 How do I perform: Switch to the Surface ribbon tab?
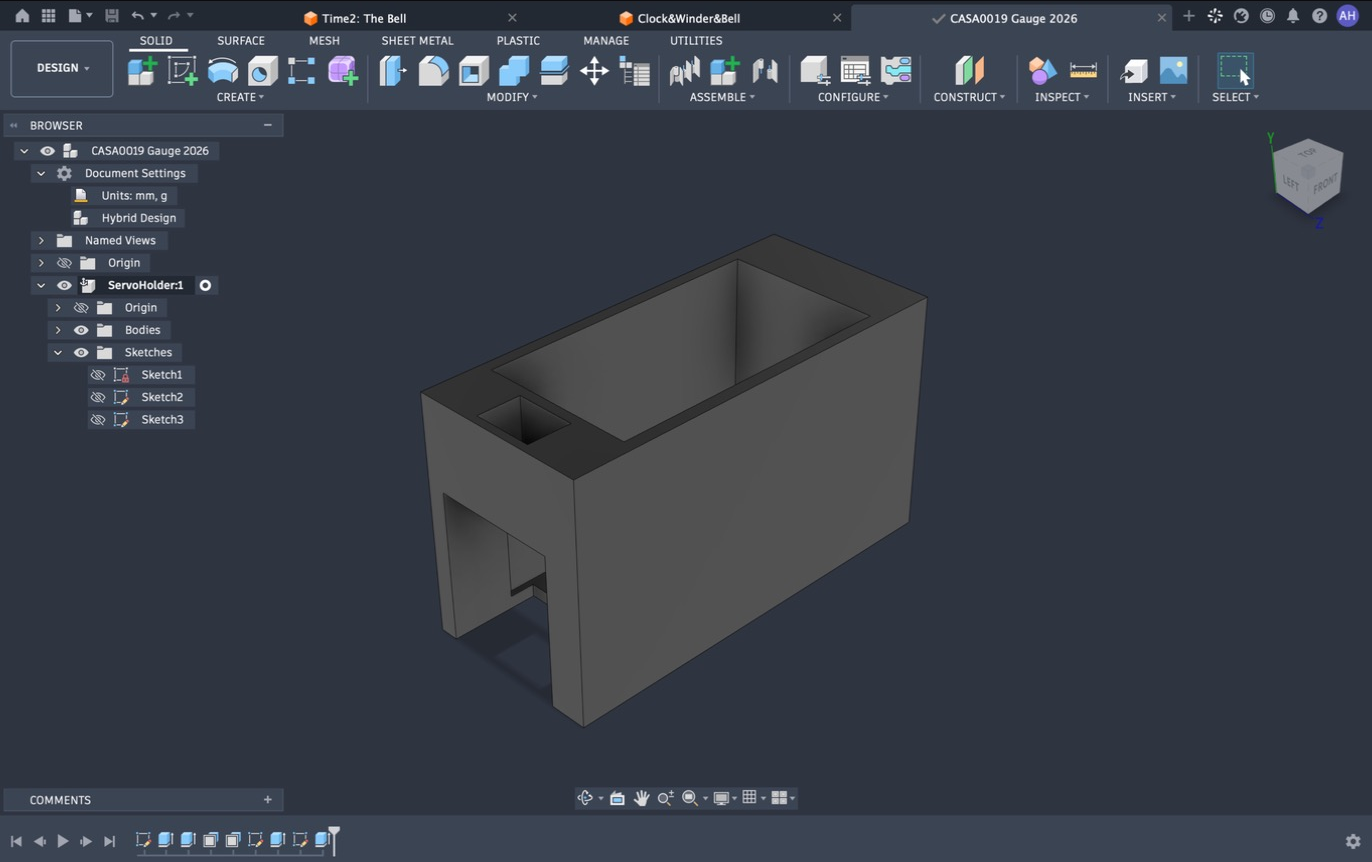(x=241, y=41)
